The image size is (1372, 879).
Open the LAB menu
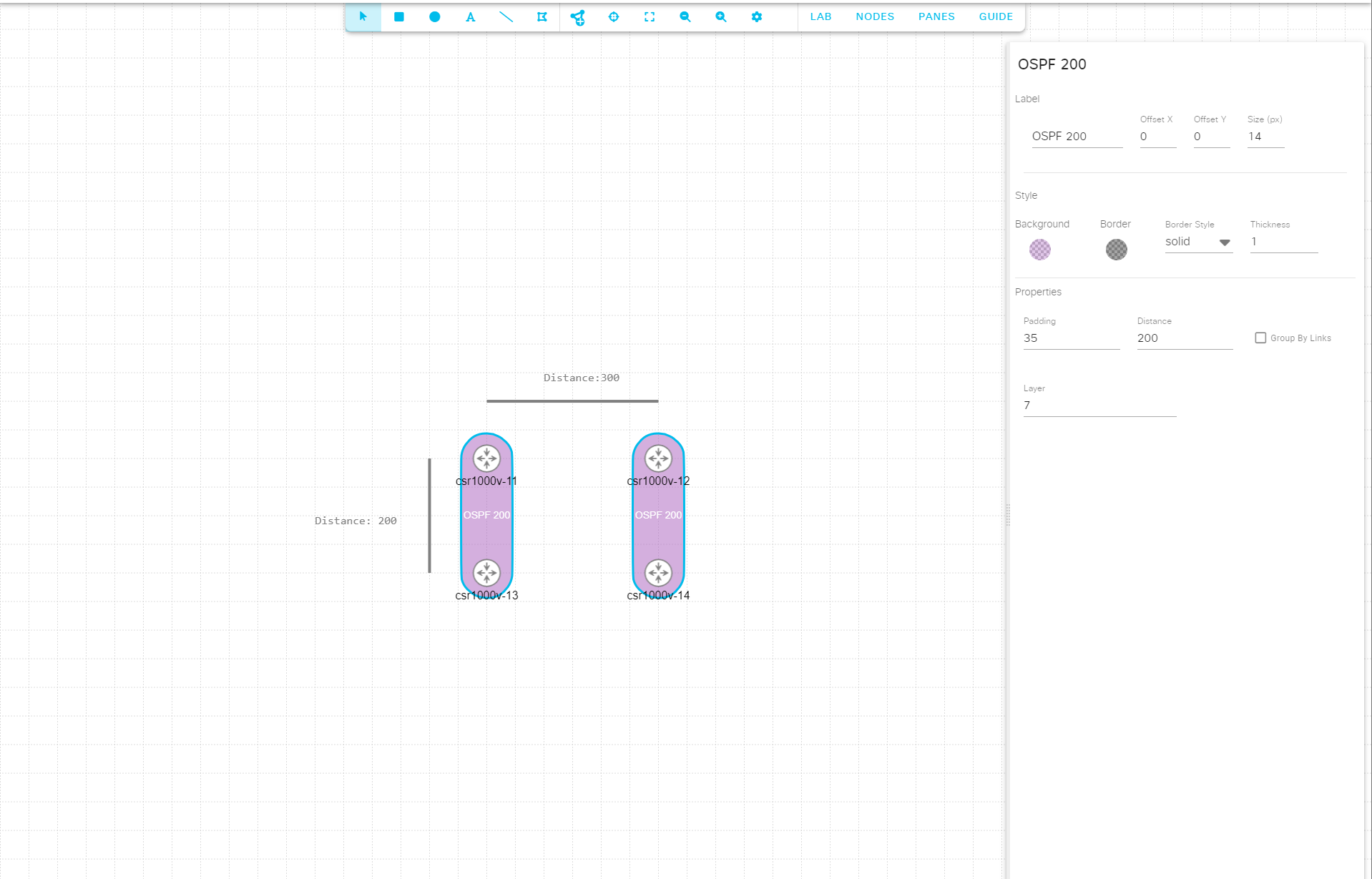point(820,16)
